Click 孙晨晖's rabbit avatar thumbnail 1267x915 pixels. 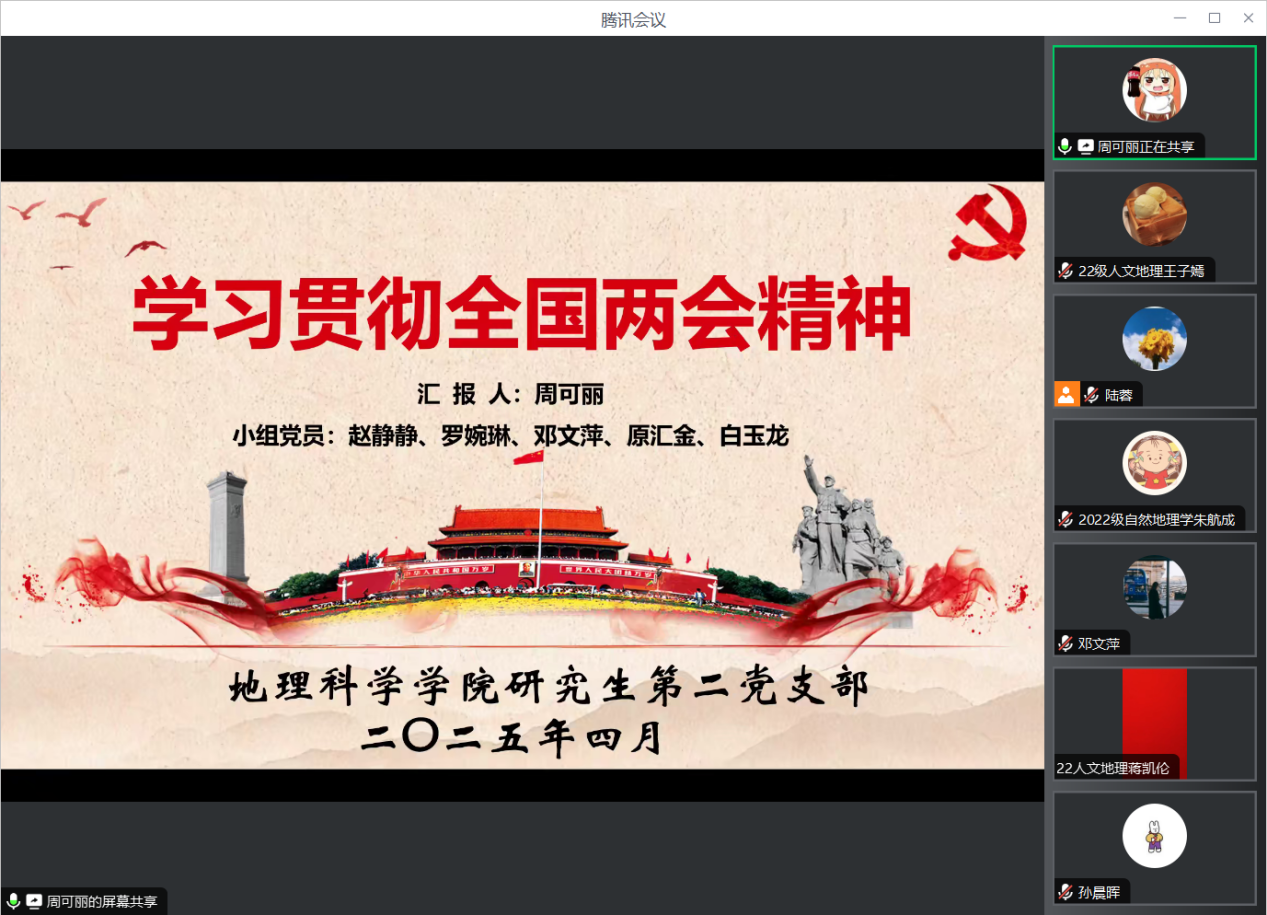click(1155, 835)
